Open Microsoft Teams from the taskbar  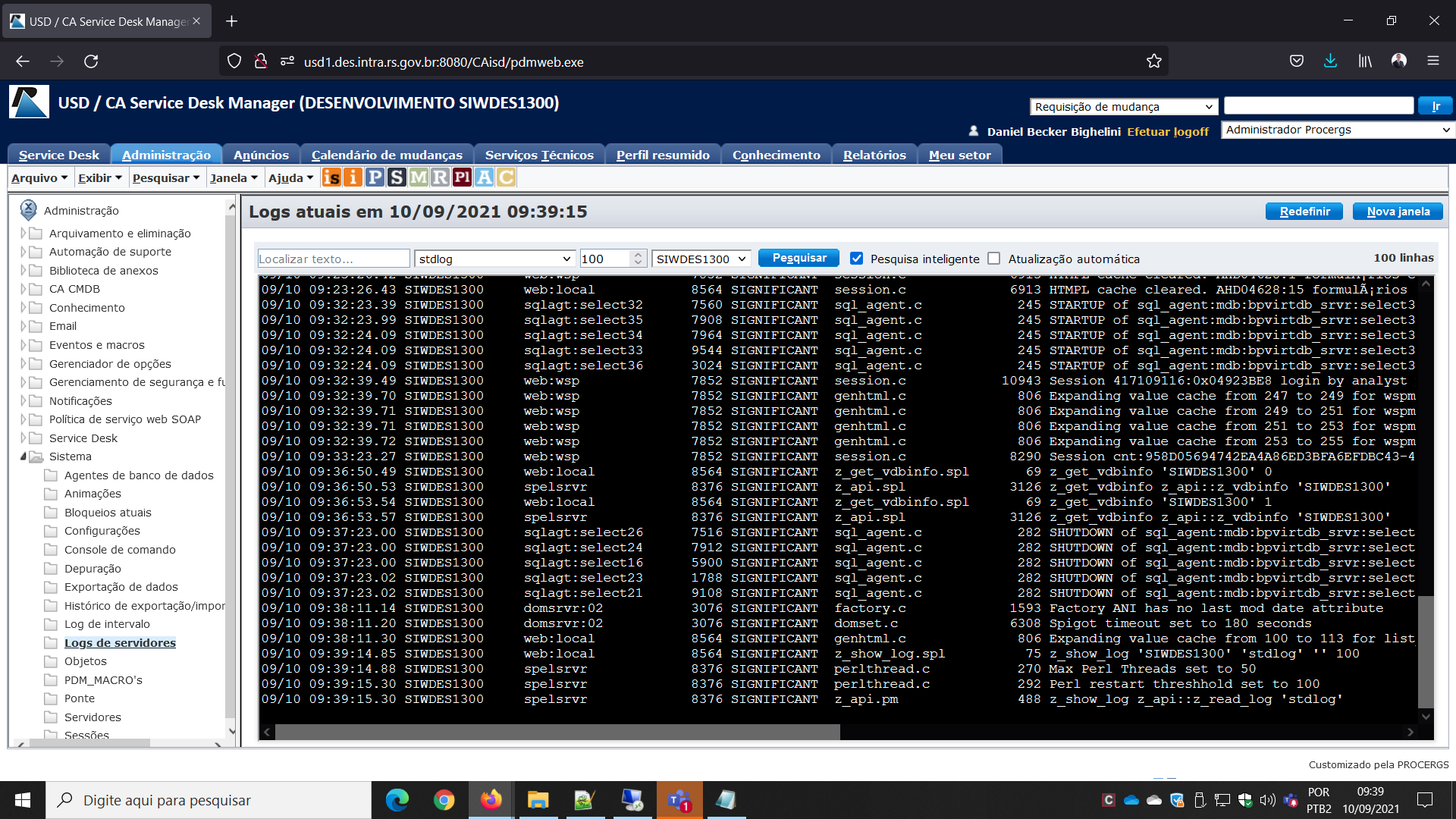(x=679, y=800)
